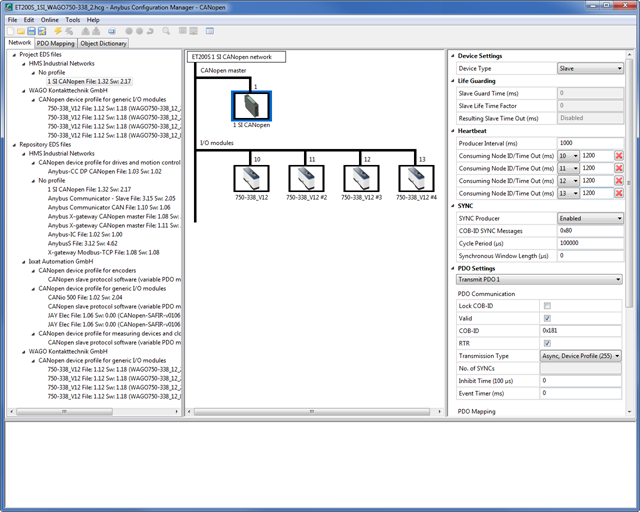The height and width of the screenshot is (512, 640).
Task: Click the yellow lightning Connect icon
Action: [x=58, y=31]
